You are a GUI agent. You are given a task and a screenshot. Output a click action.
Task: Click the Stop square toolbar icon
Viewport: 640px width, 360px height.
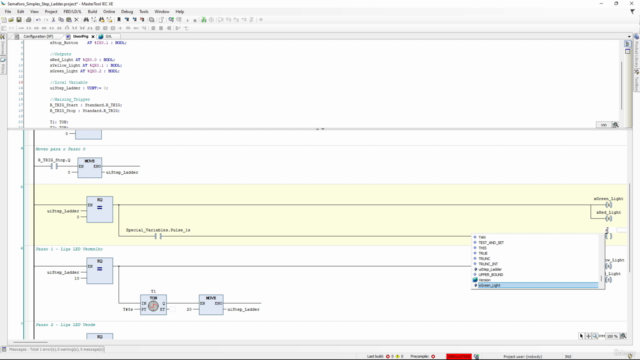(195, 20)
